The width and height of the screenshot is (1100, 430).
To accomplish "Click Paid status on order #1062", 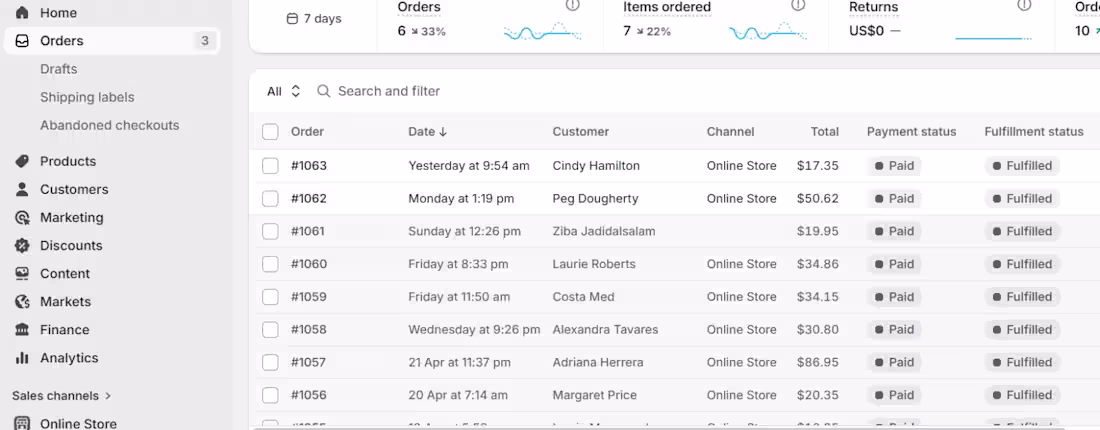I will click(894, 199).
